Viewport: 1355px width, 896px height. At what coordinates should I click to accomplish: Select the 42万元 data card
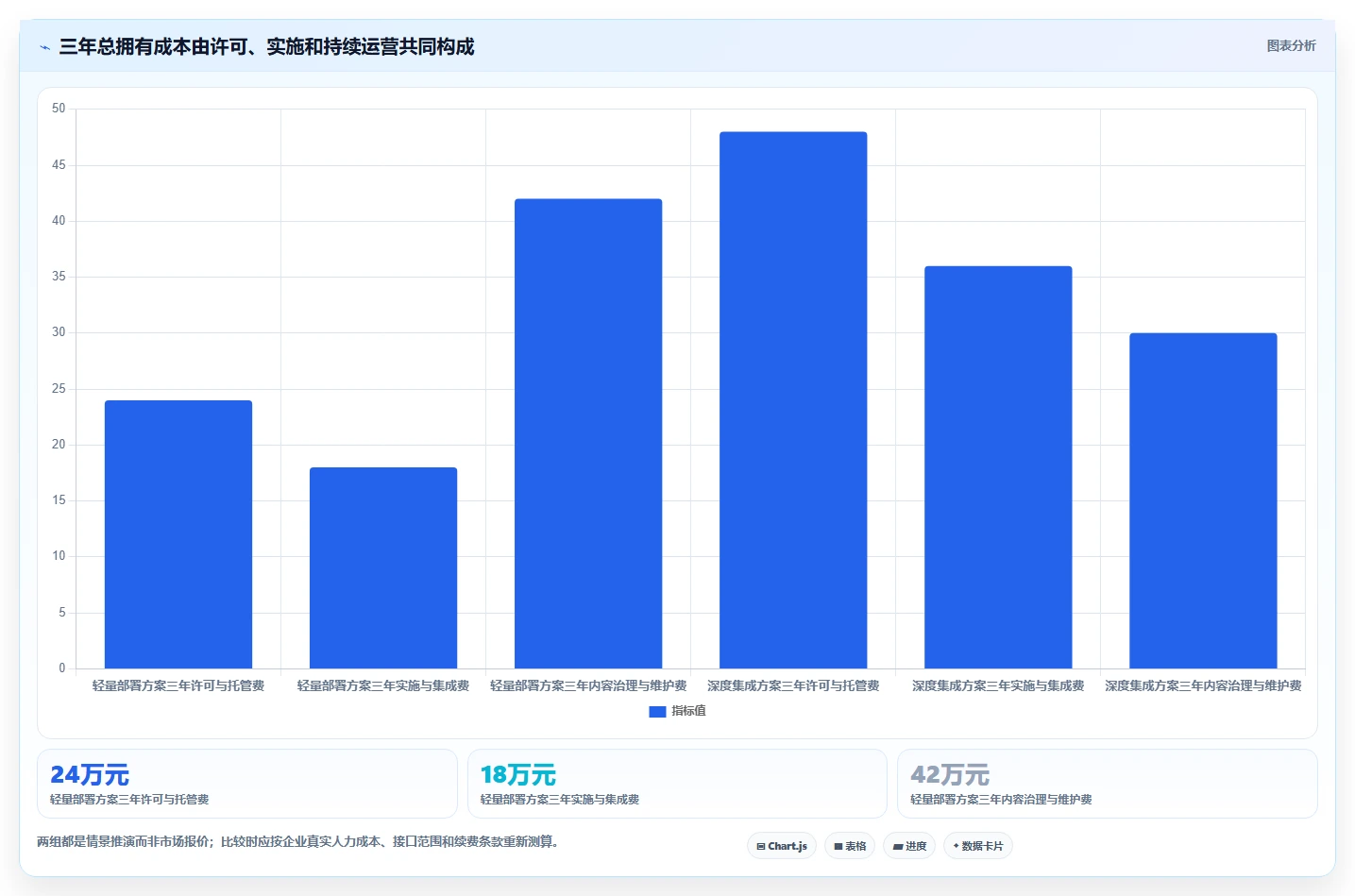[1107, 784]
